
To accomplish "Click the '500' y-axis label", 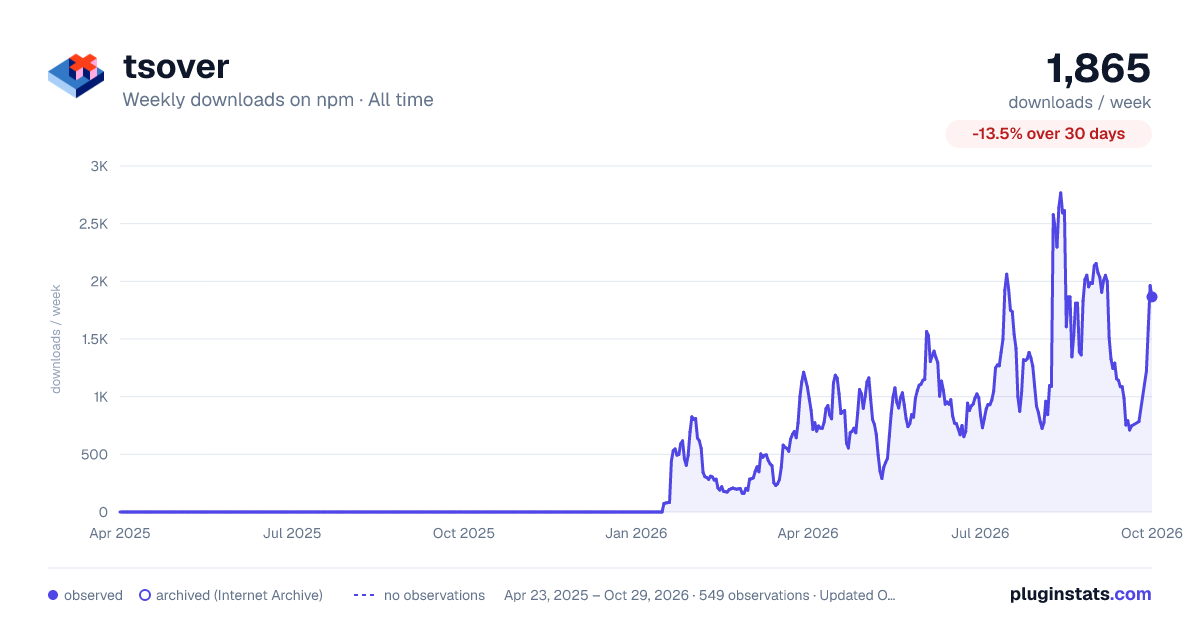I will 95,455.
